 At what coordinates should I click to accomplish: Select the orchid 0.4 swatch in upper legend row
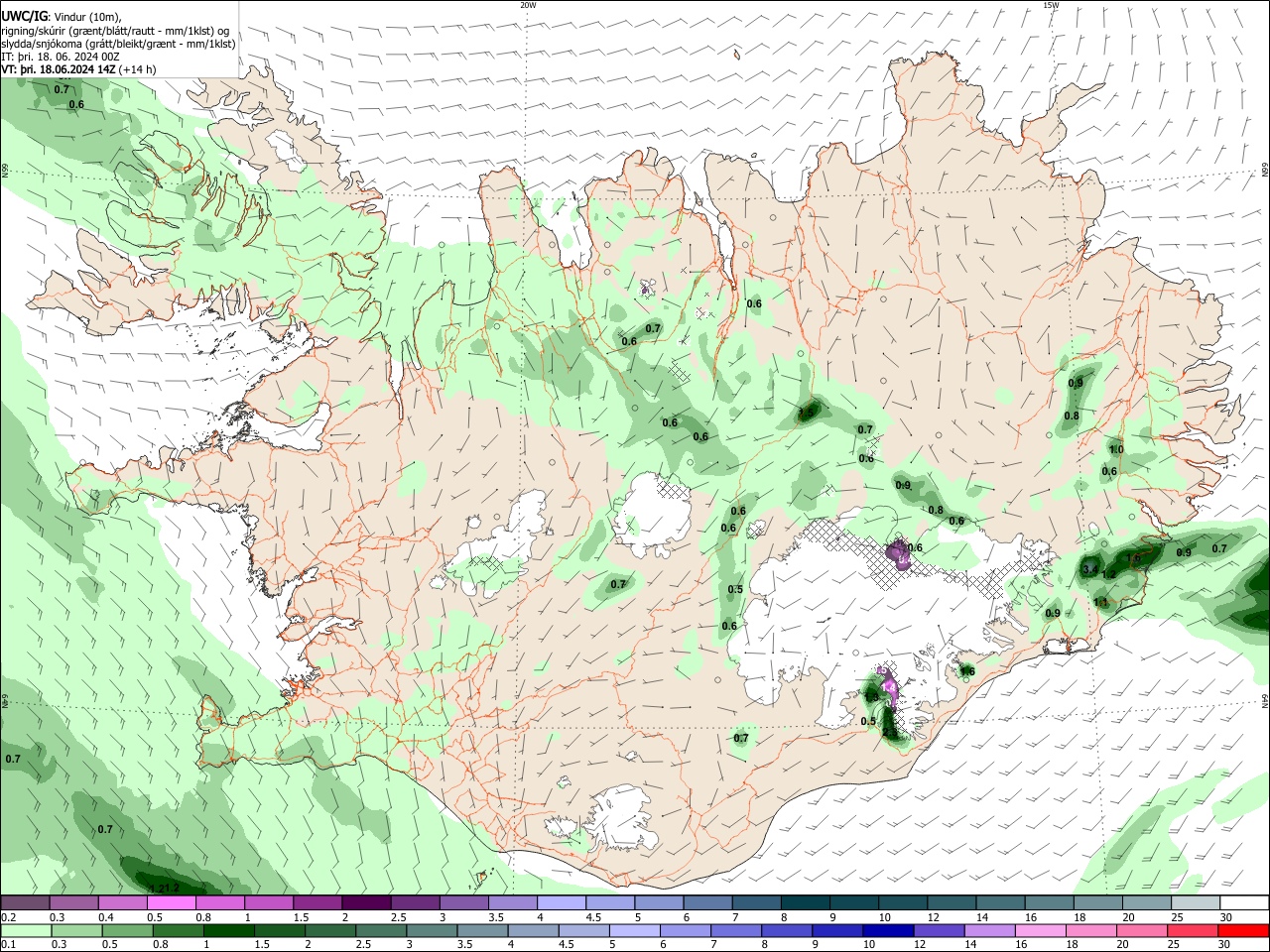[x=122, y=903]
